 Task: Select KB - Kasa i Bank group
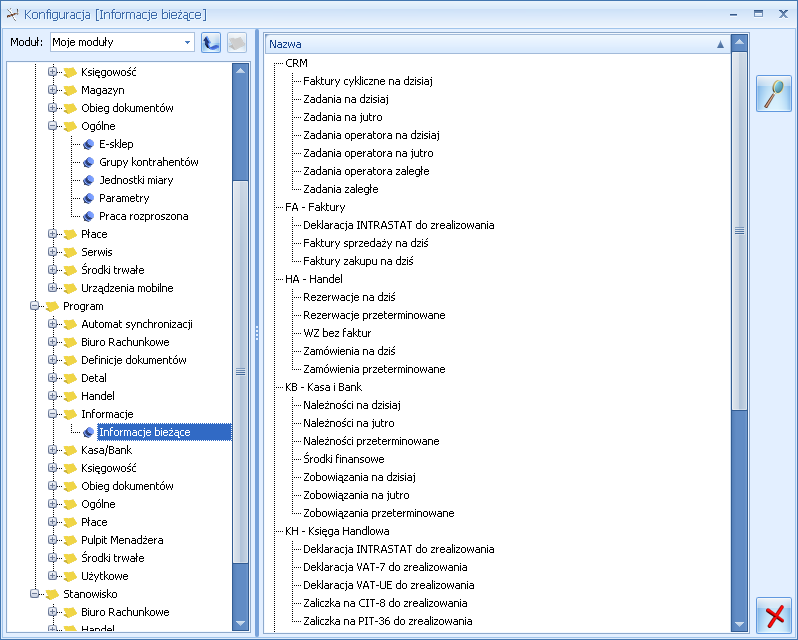coord(323,387)
